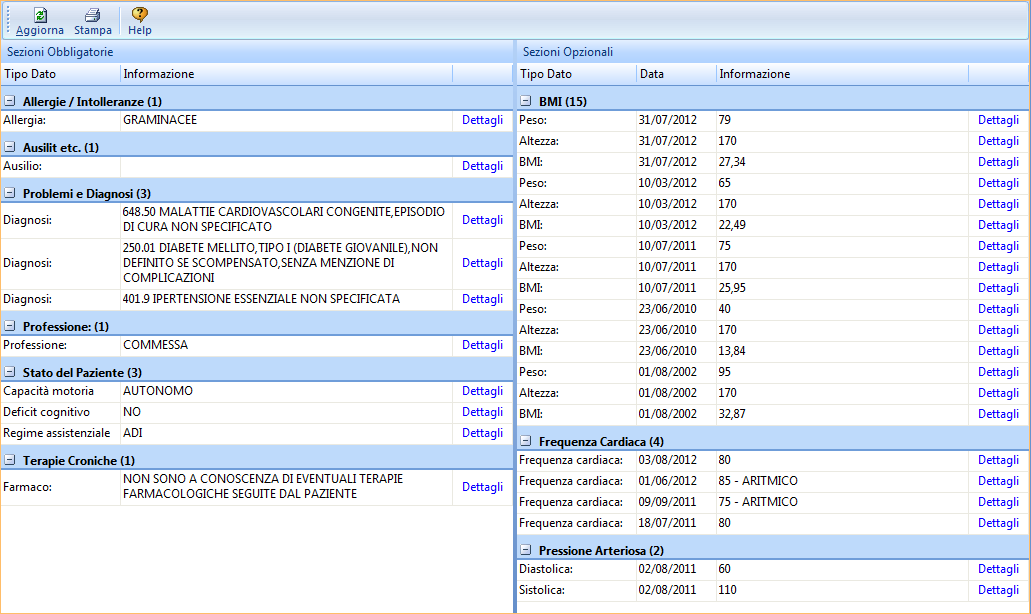Select the GRAMINACEE allergy value
The width and height of the screenshot is (1031, 614).
pyautogui.click(x=160, y=120)
